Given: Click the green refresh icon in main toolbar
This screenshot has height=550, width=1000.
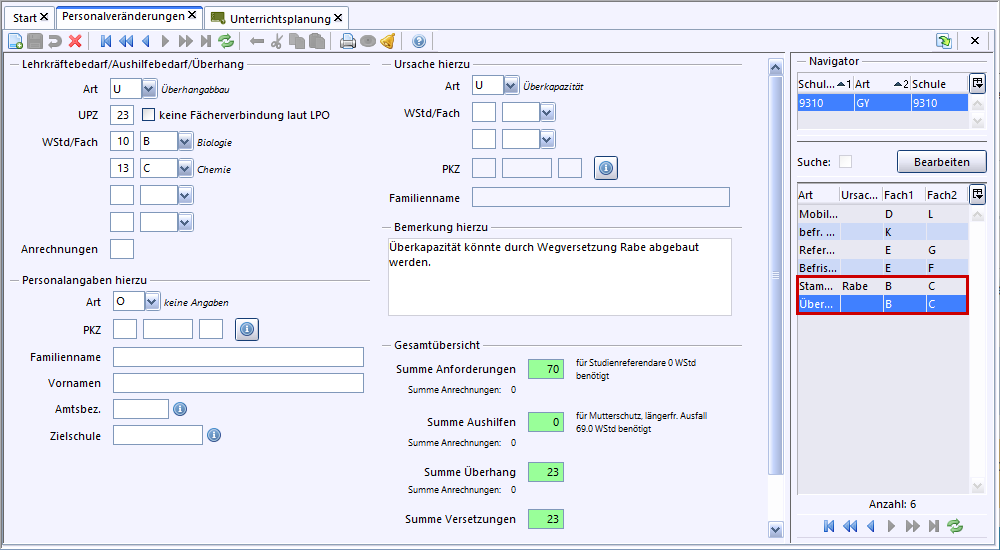Looking at the screenshot, I should 226,41.
